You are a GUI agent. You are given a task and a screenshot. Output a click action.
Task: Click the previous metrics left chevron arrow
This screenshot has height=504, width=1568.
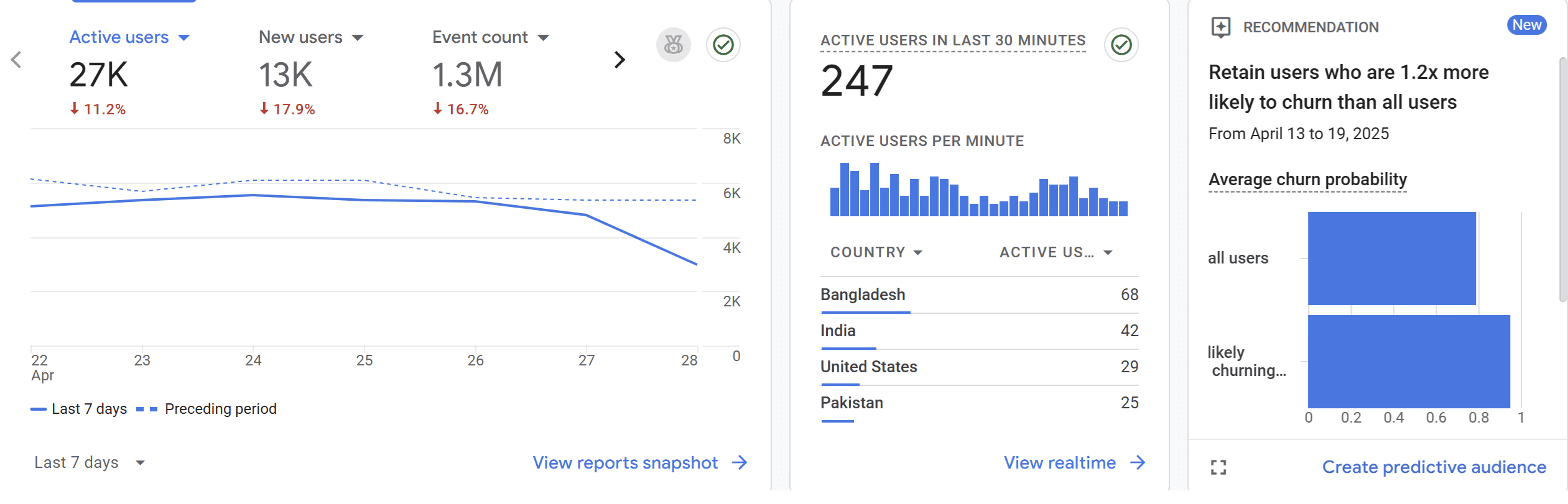point(17,60)
